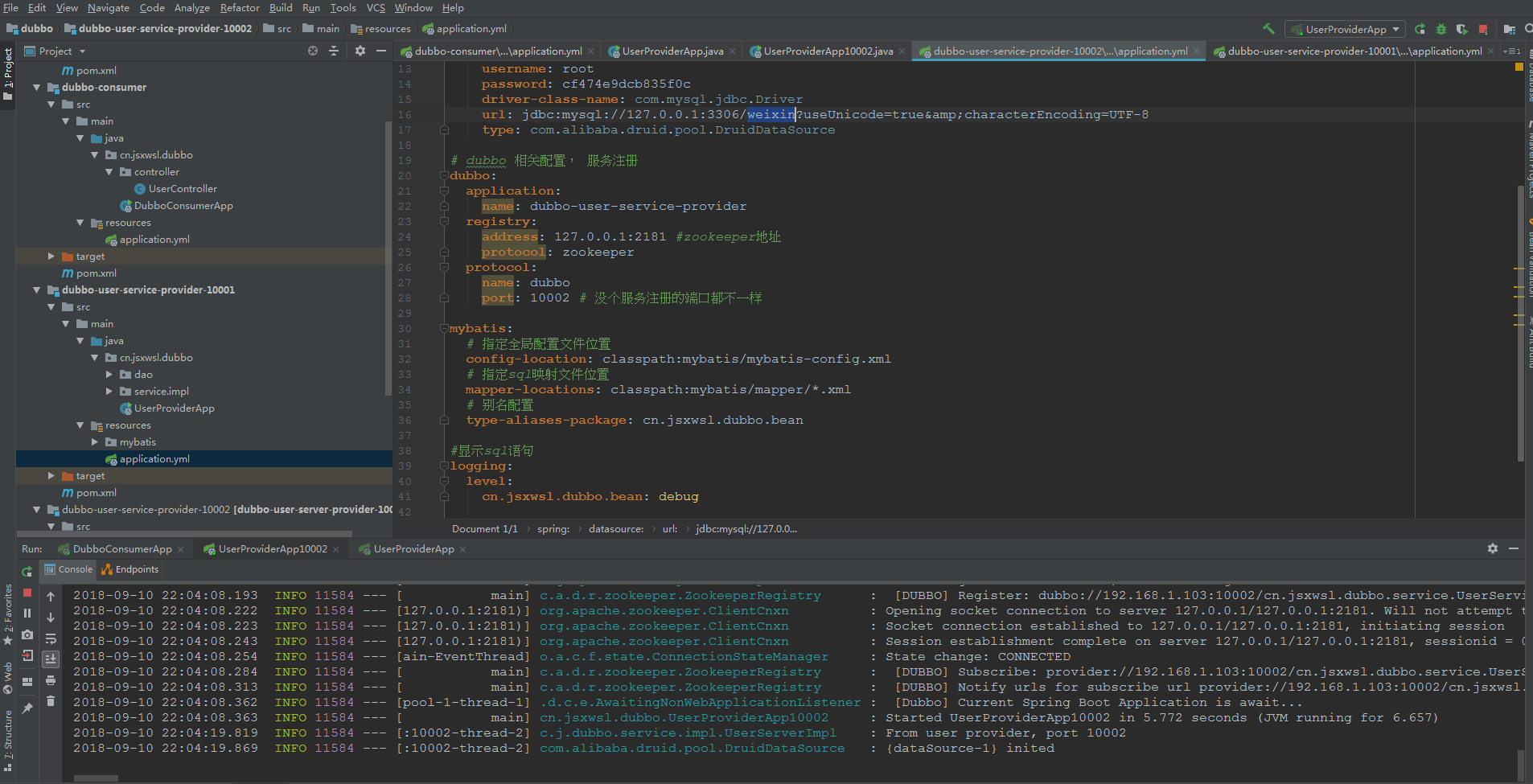Rerun UserProviderApp from the main toolbar
This screenshot has width=1533, height=784.
(1420, 29)
